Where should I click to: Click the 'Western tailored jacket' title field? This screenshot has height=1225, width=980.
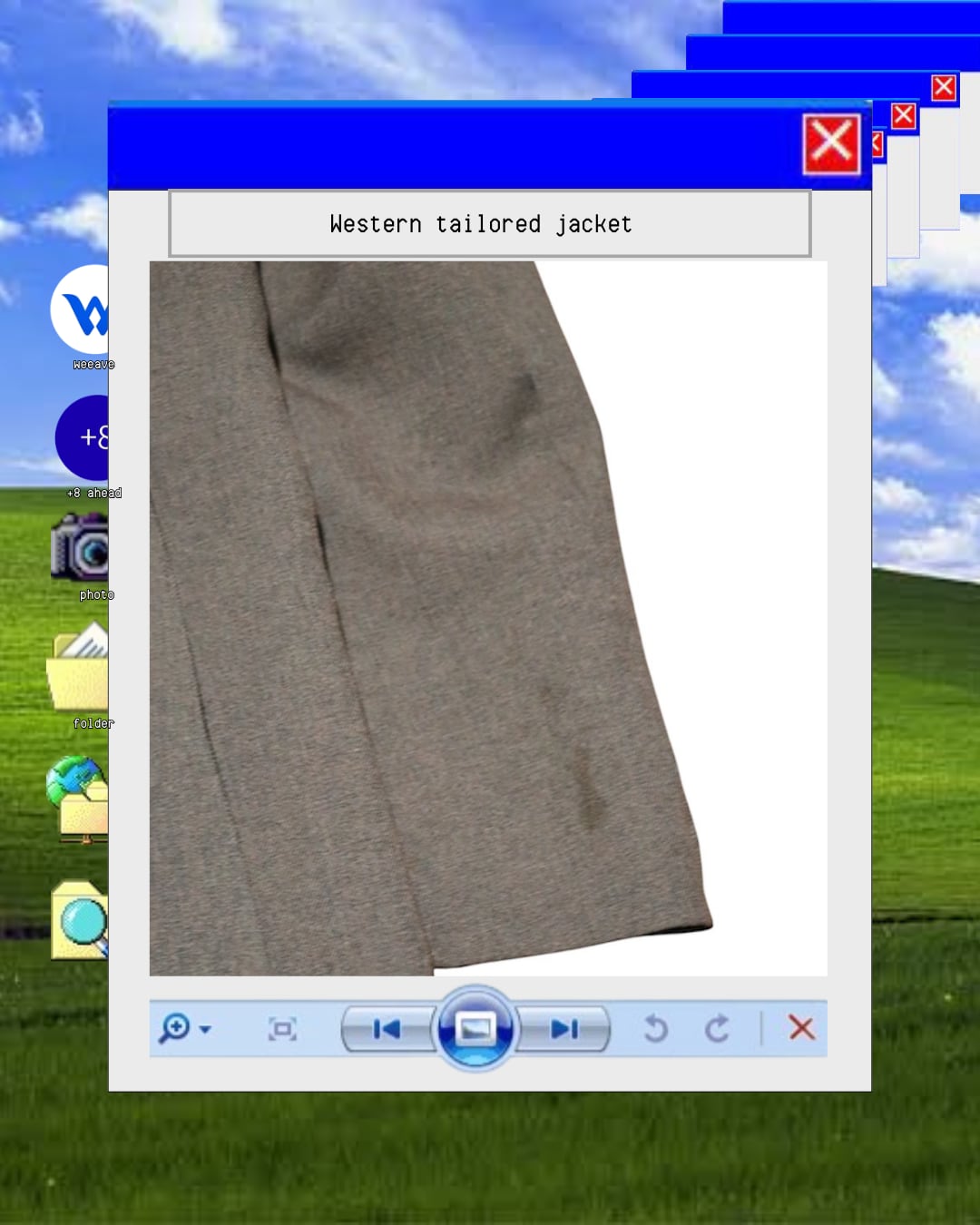coord(490,223)
